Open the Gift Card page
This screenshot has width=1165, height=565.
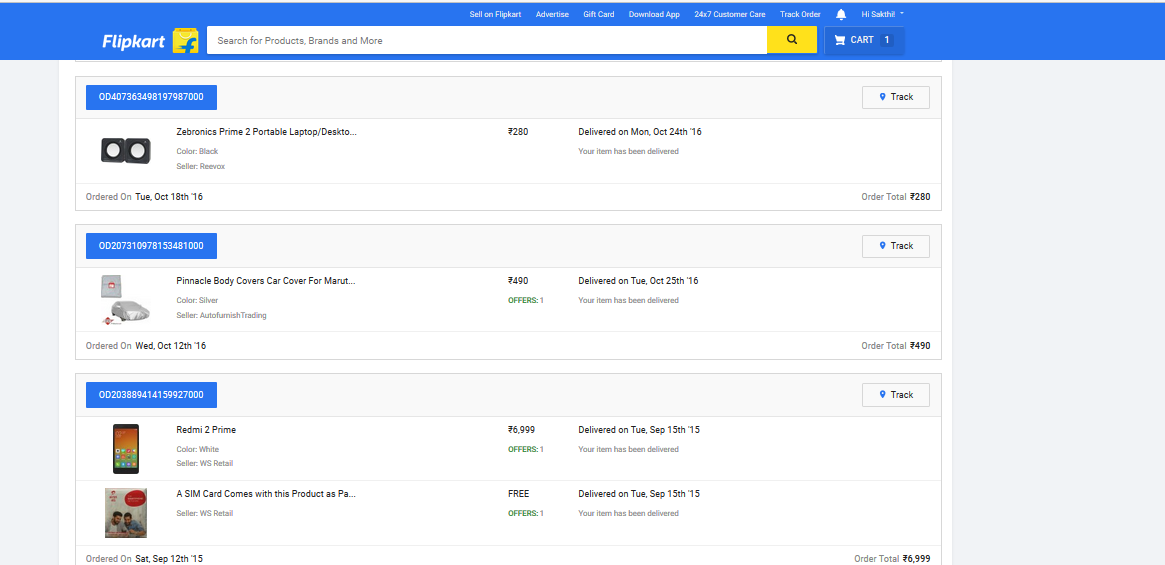click(599, 14)
